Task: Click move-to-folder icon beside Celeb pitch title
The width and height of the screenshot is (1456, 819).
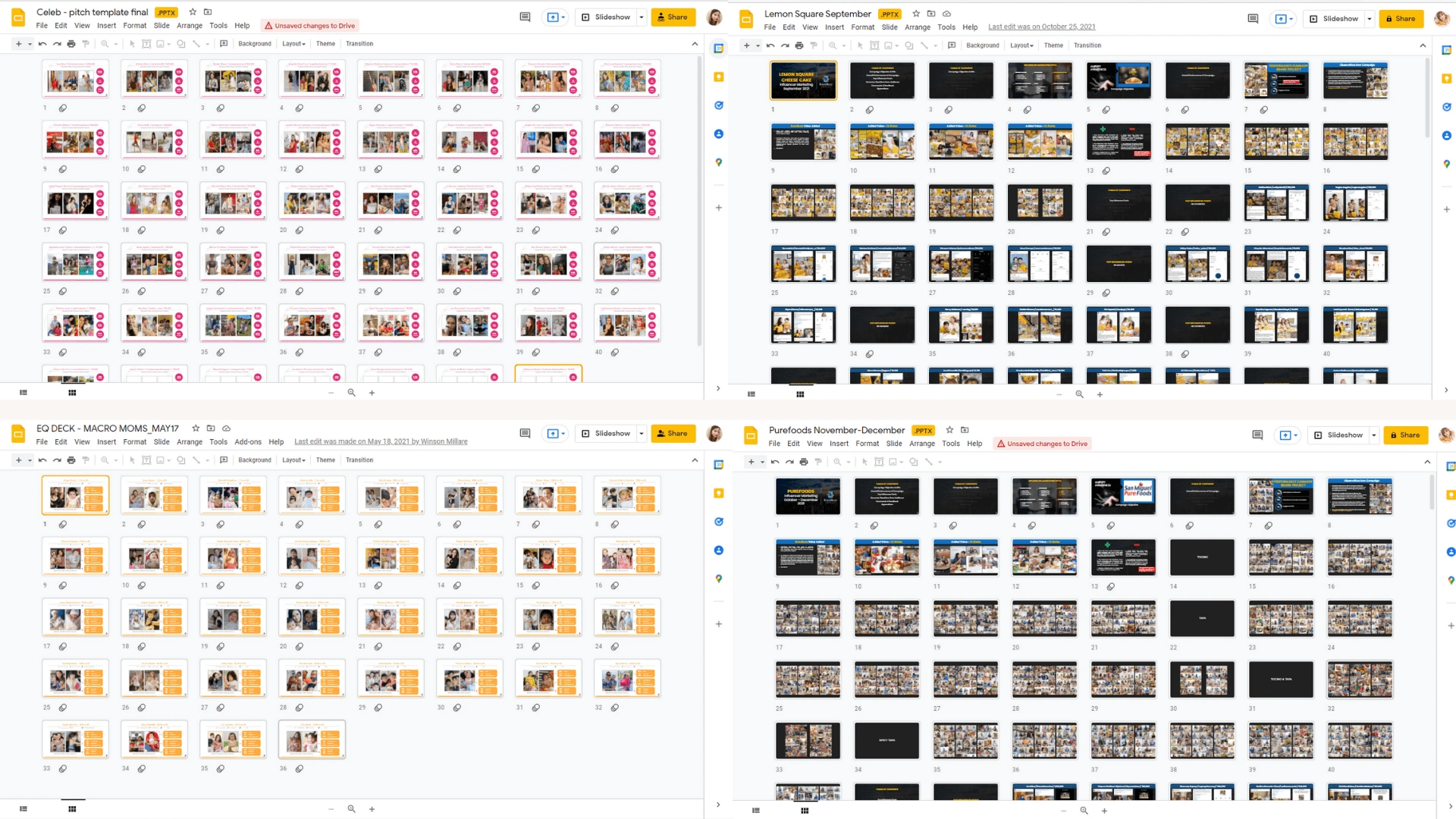Action: click(208, 12)
